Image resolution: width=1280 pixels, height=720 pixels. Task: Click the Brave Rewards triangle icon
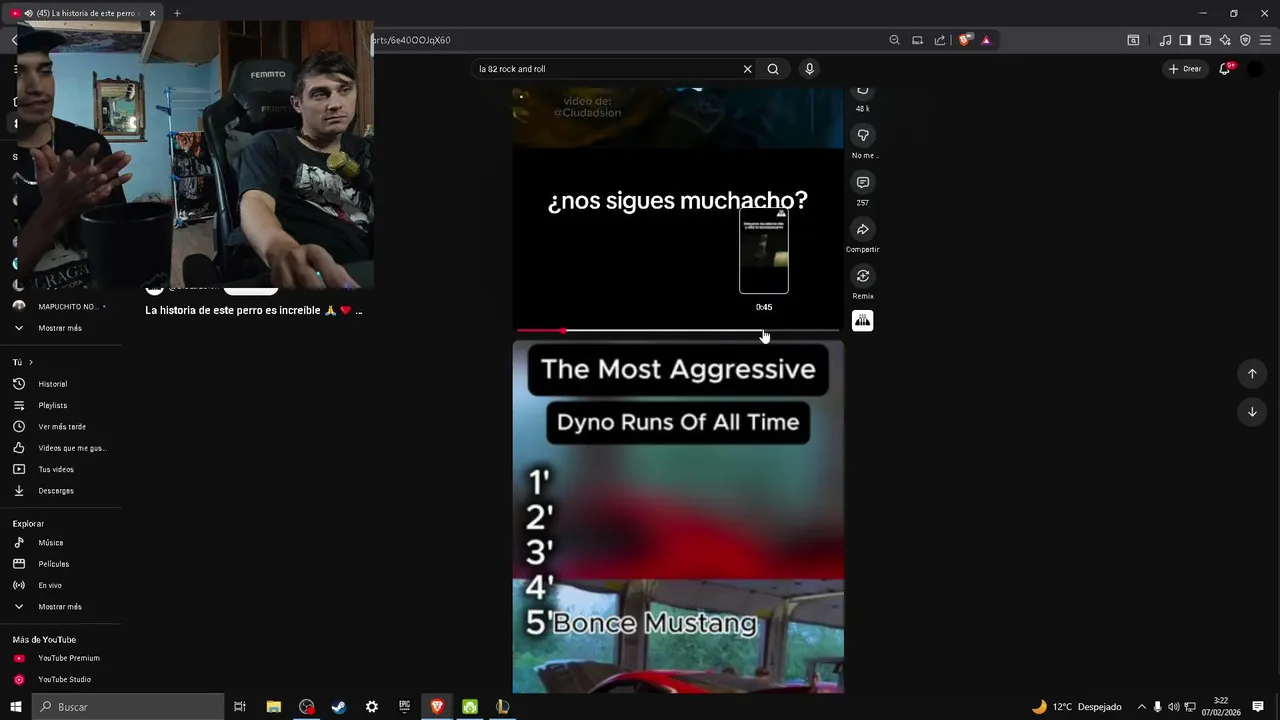986,40
